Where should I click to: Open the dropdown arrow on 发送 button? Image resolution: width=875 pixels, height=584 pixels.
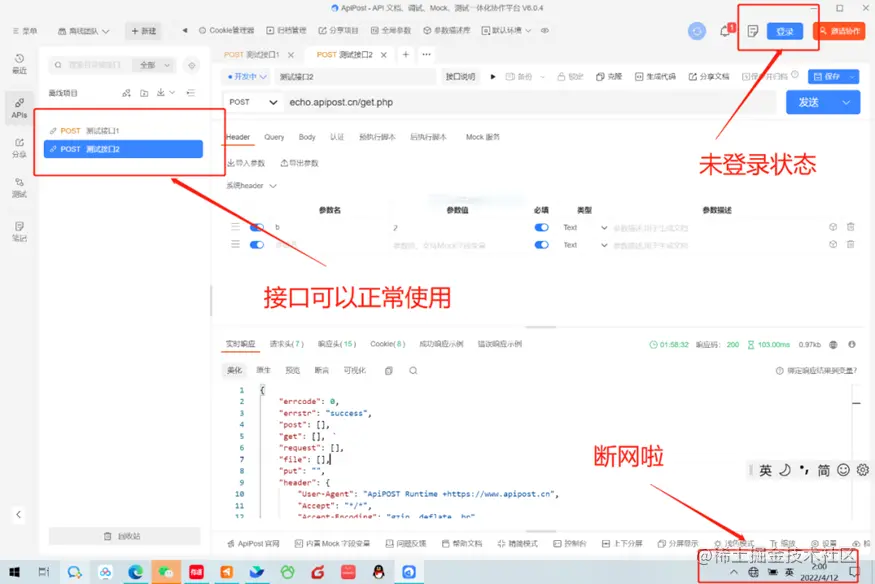coord(846,102)
